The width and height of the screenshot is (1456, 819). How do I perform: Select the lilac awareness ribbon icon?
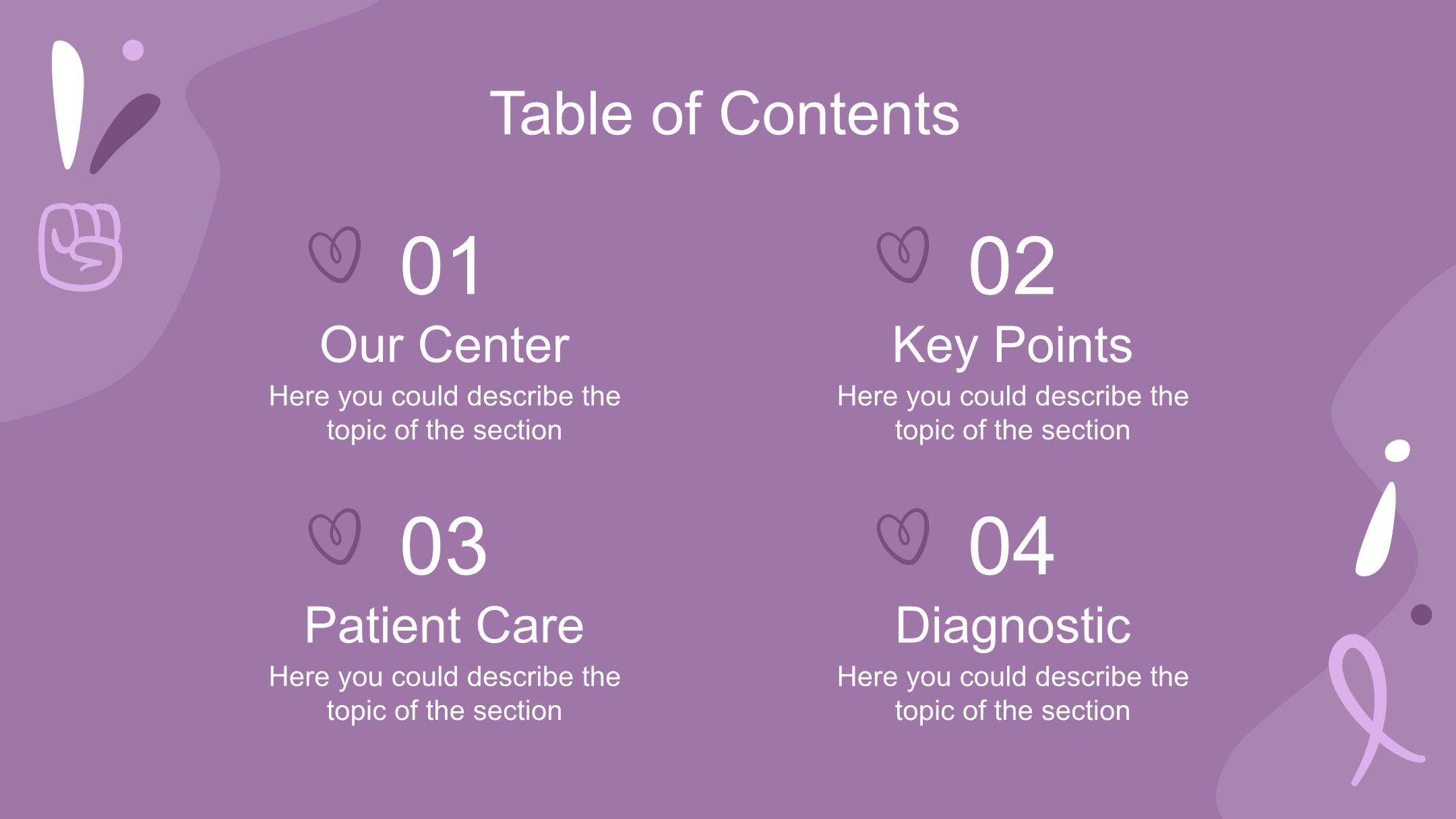click(x=1375, y=710)
